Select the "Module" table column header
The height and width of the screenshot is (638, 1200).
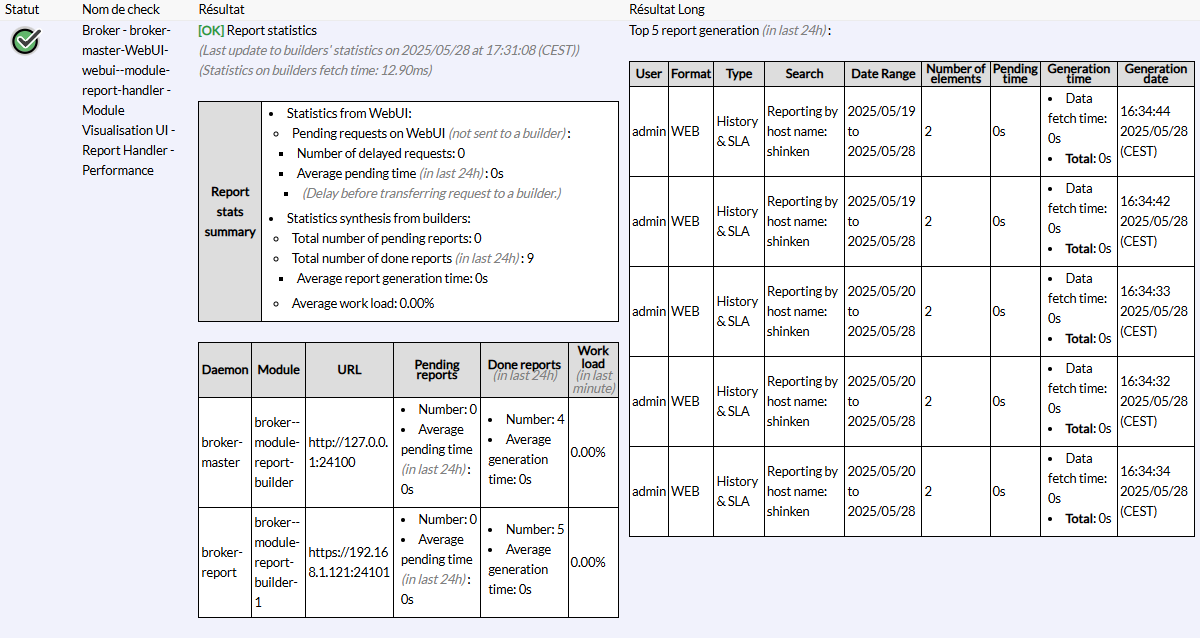tap(278, 369)
